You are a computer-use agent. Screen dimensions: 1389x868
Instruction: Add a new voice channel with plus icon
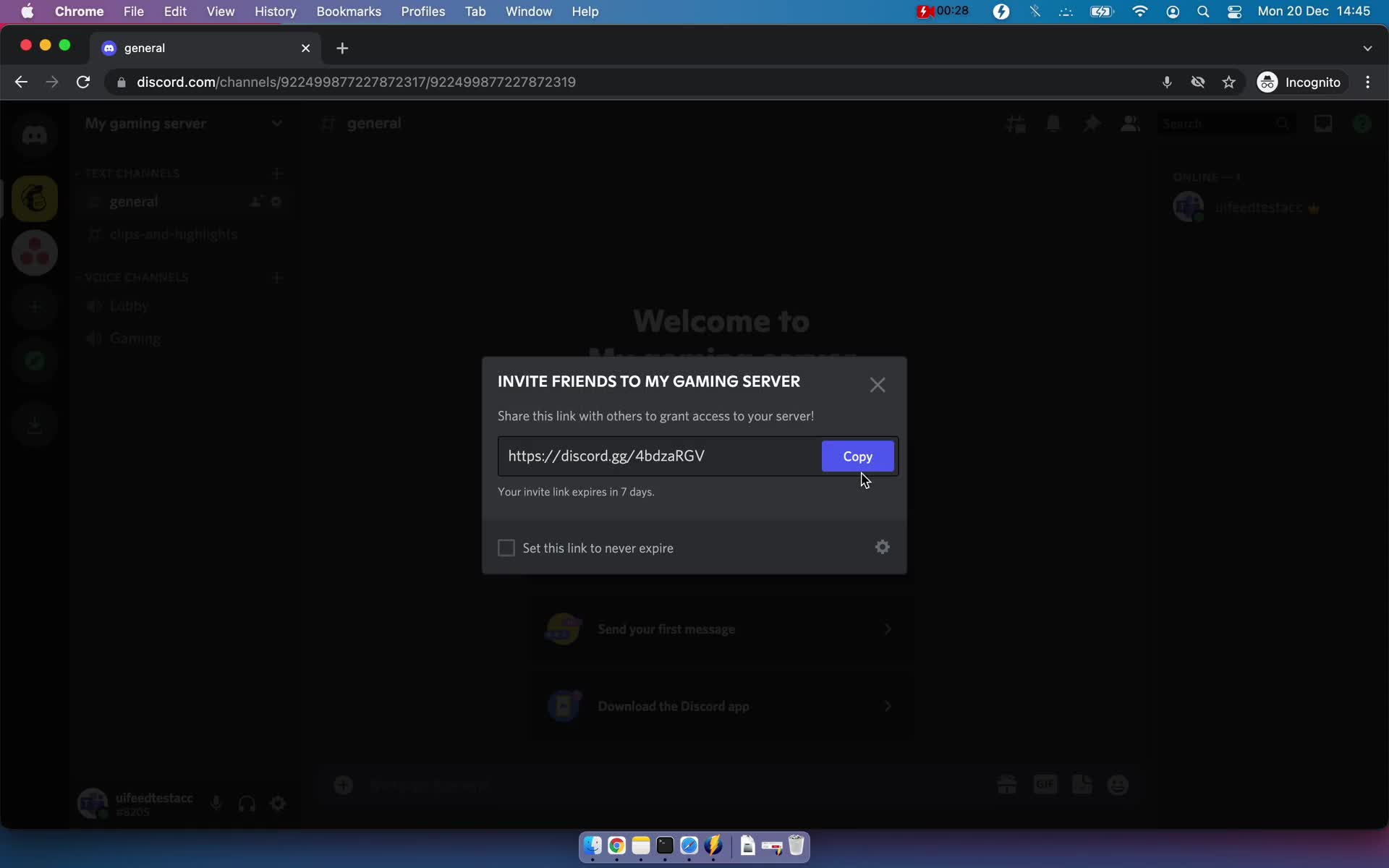(x=276, y=278)
